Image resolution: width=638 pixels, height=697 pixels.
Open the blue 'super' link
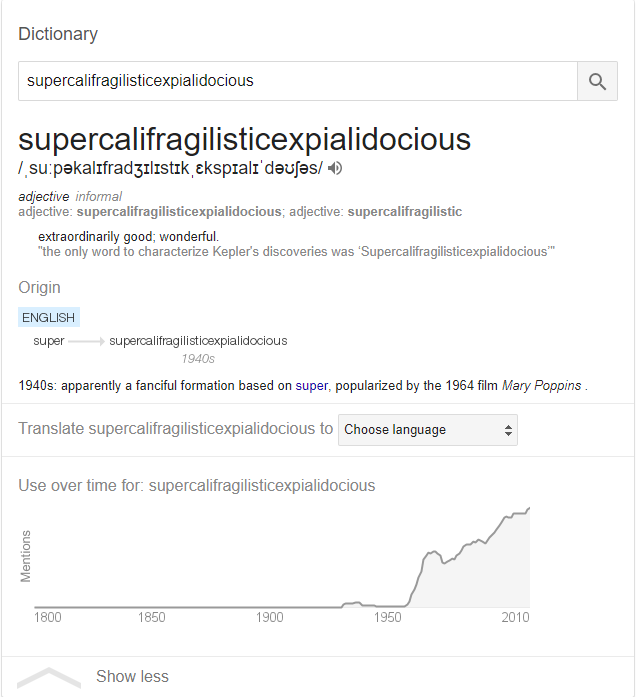[312, 386]
